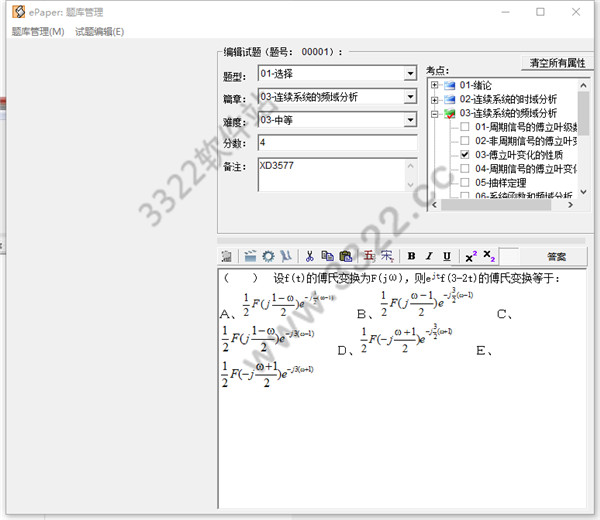The image size is (600, 520).
Task: Select 03-傅立叶变化的性质 tree label
Action: pos(519,155)
